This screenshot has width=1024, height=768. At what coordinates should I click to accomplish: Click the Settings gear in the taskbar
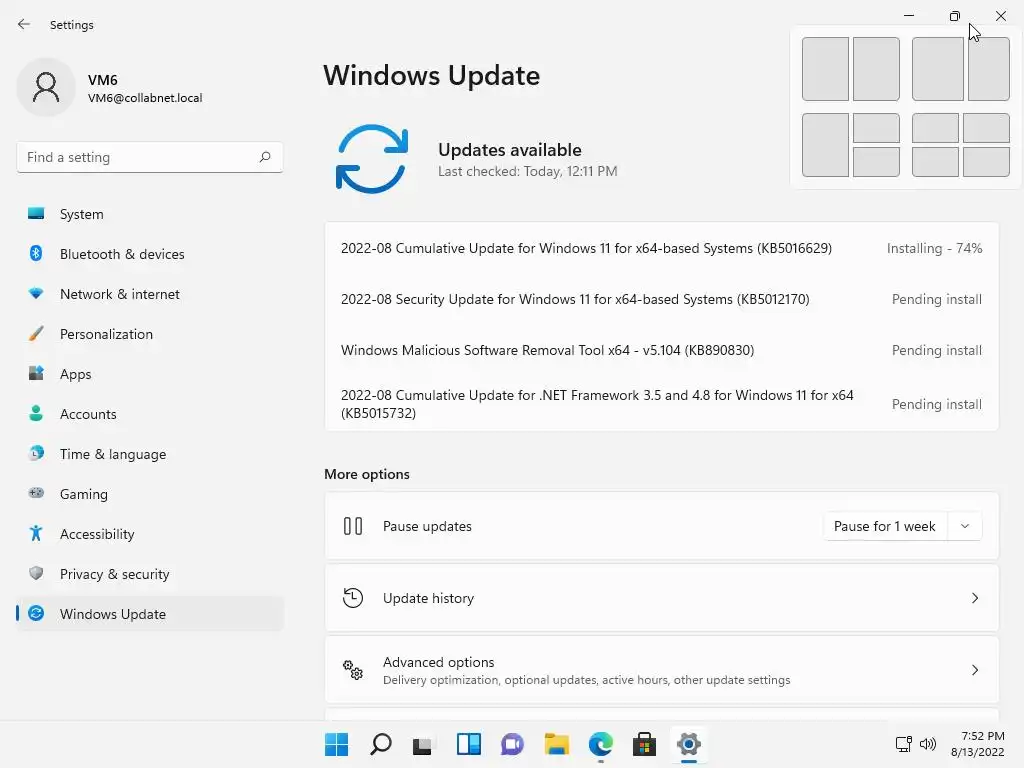[x=688, y=744]
